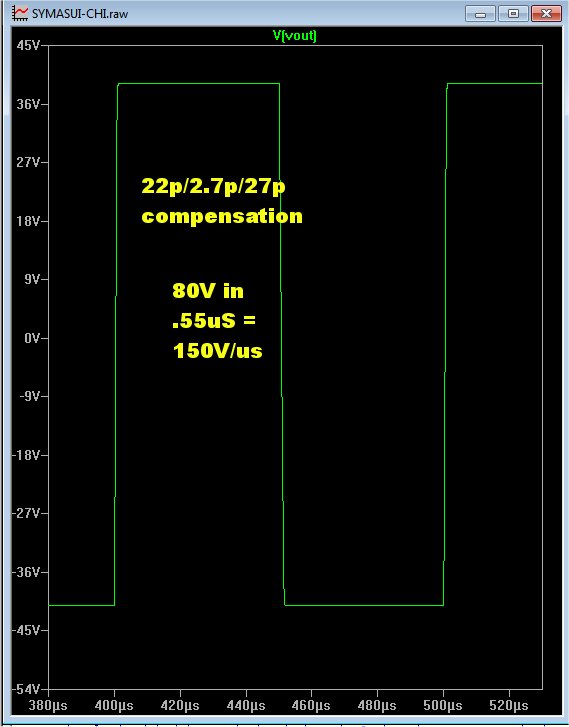Click the -27V vertical axis label

click(27, 513)
